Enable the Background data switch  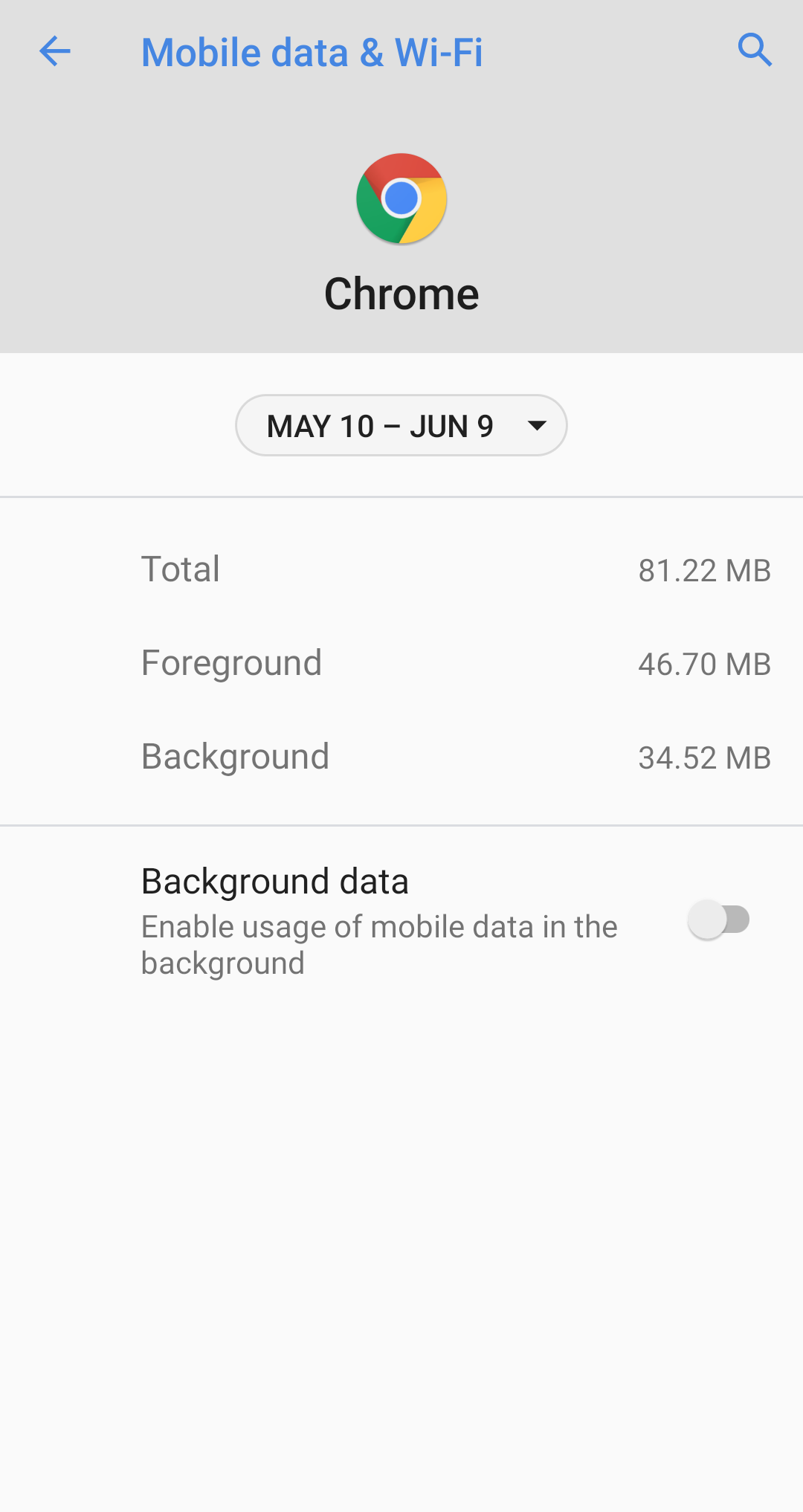718,920
